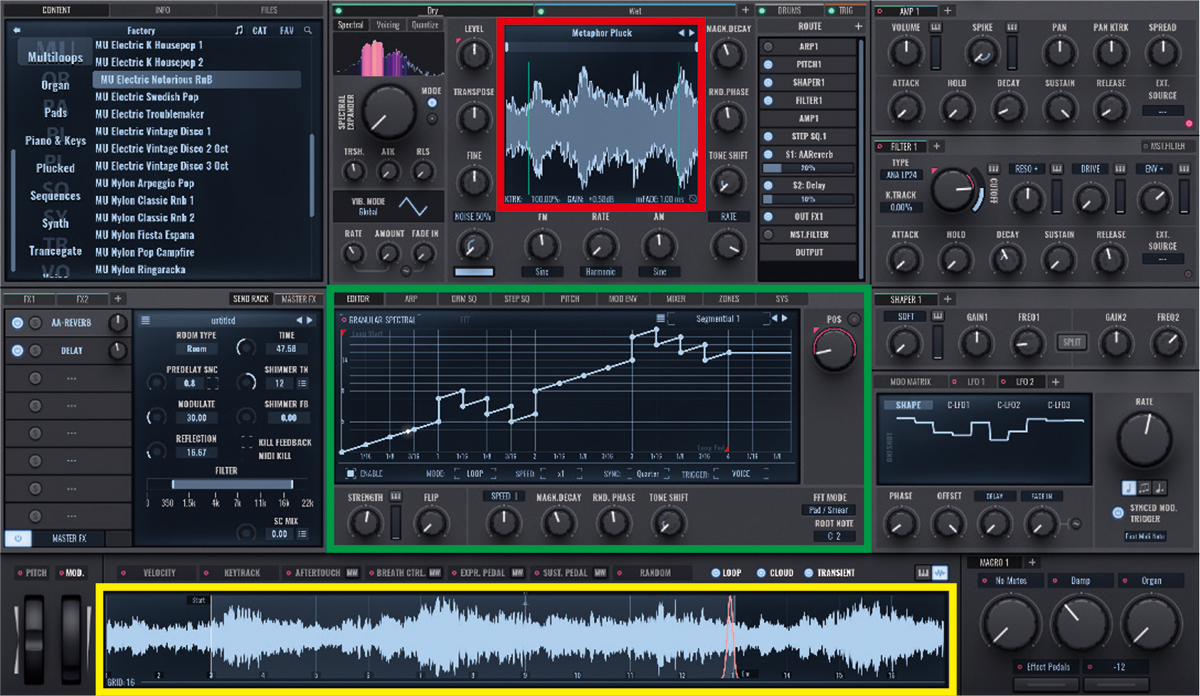Click the keyboard icon next to SOFT in Shaper

coord(937,317)
